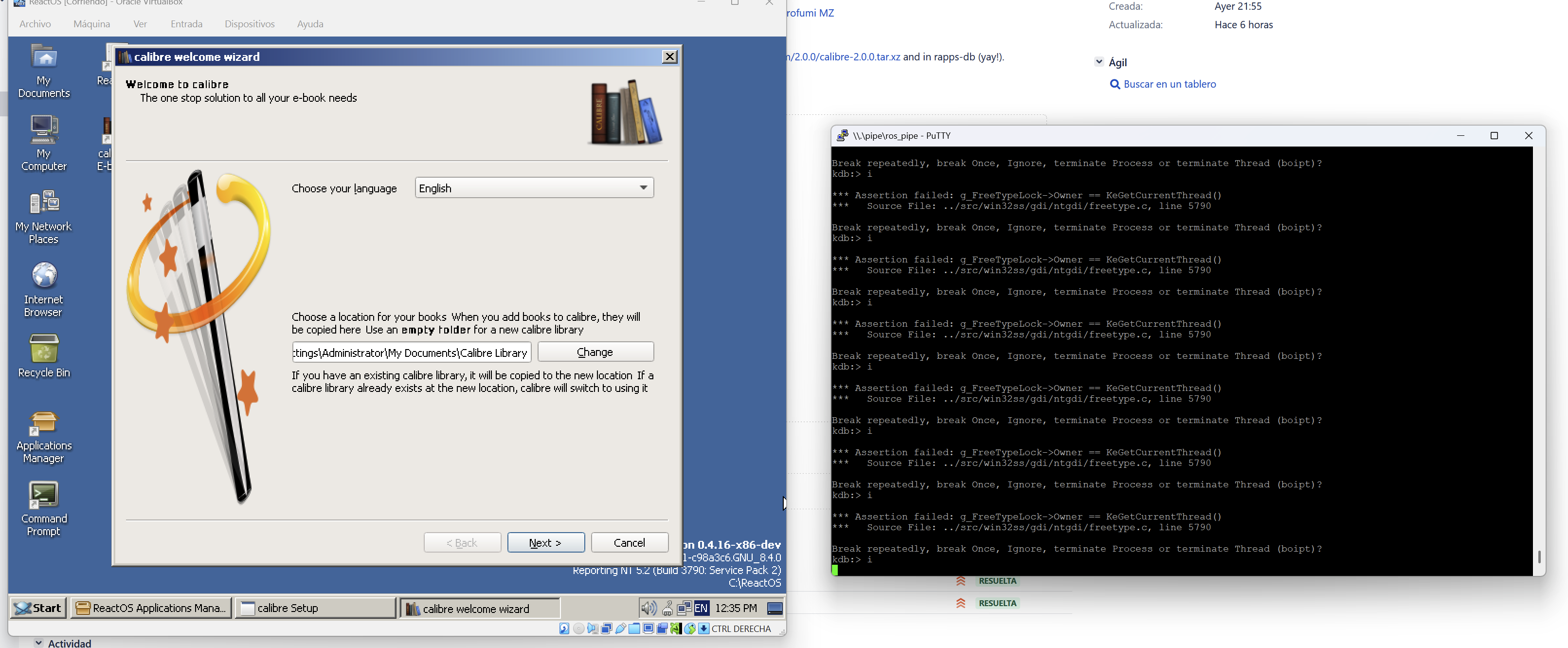Click the Calibre Library path field
The height and width of the screenshot is (648, 1568).
[x=412, y=352]
